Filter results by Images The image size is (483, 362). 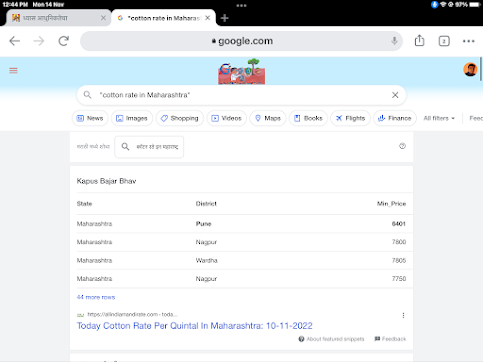click(132, 118)
